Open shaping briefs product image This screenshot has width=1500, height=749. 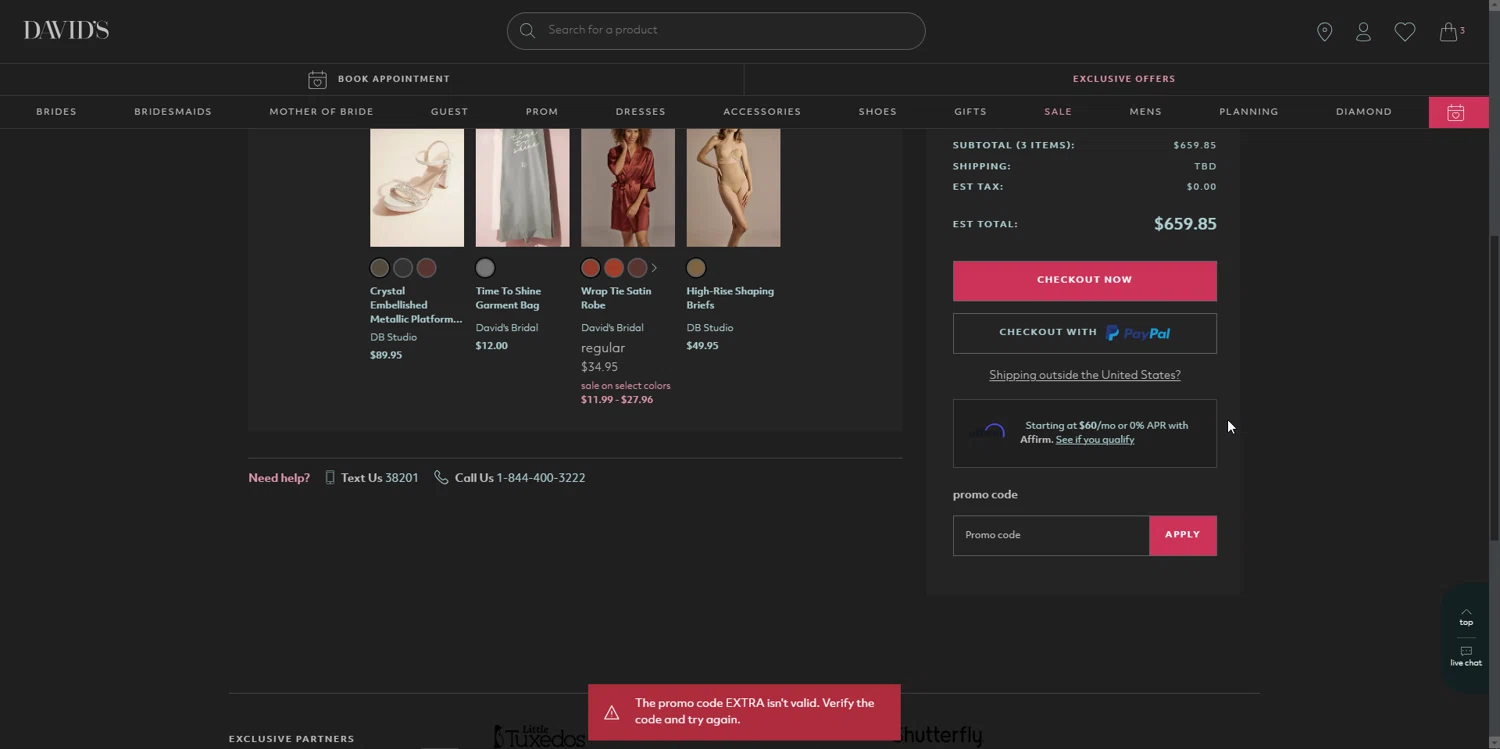pyautogui.click(x=733, y=188)
